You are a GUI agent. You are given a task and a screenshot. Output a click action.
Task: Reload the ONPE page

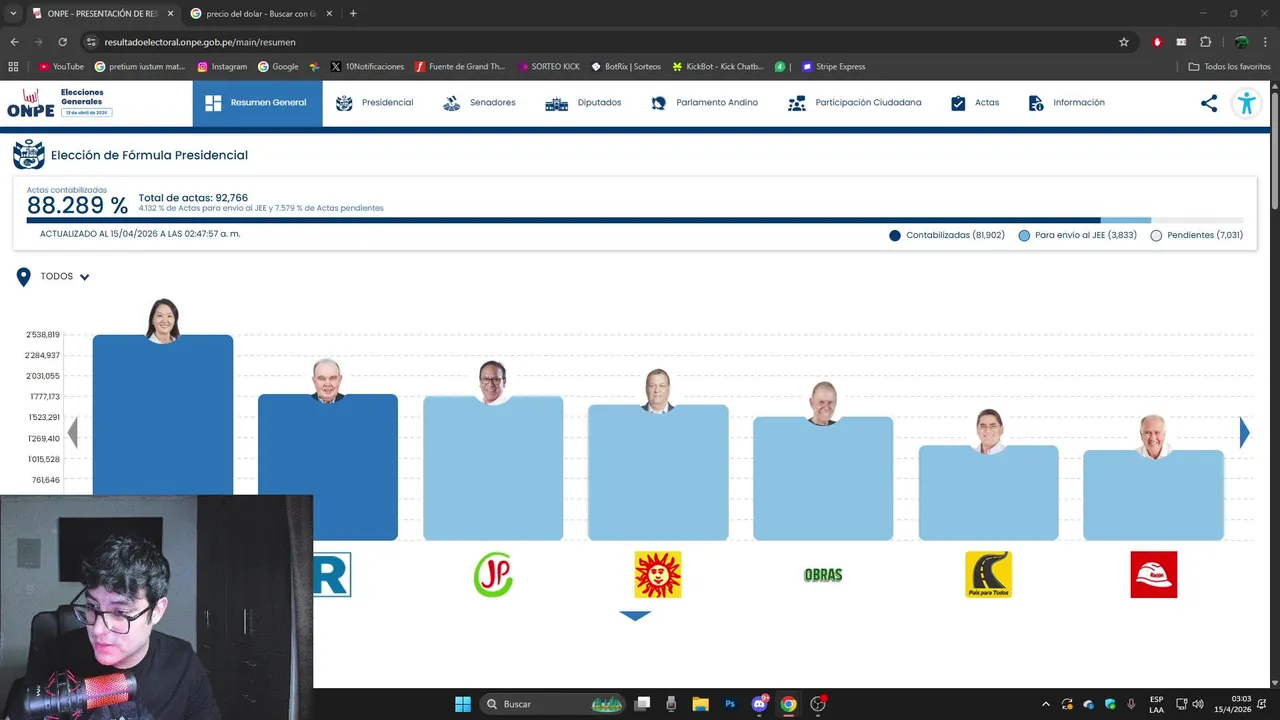pyautogui.click(x=62, y=42)
